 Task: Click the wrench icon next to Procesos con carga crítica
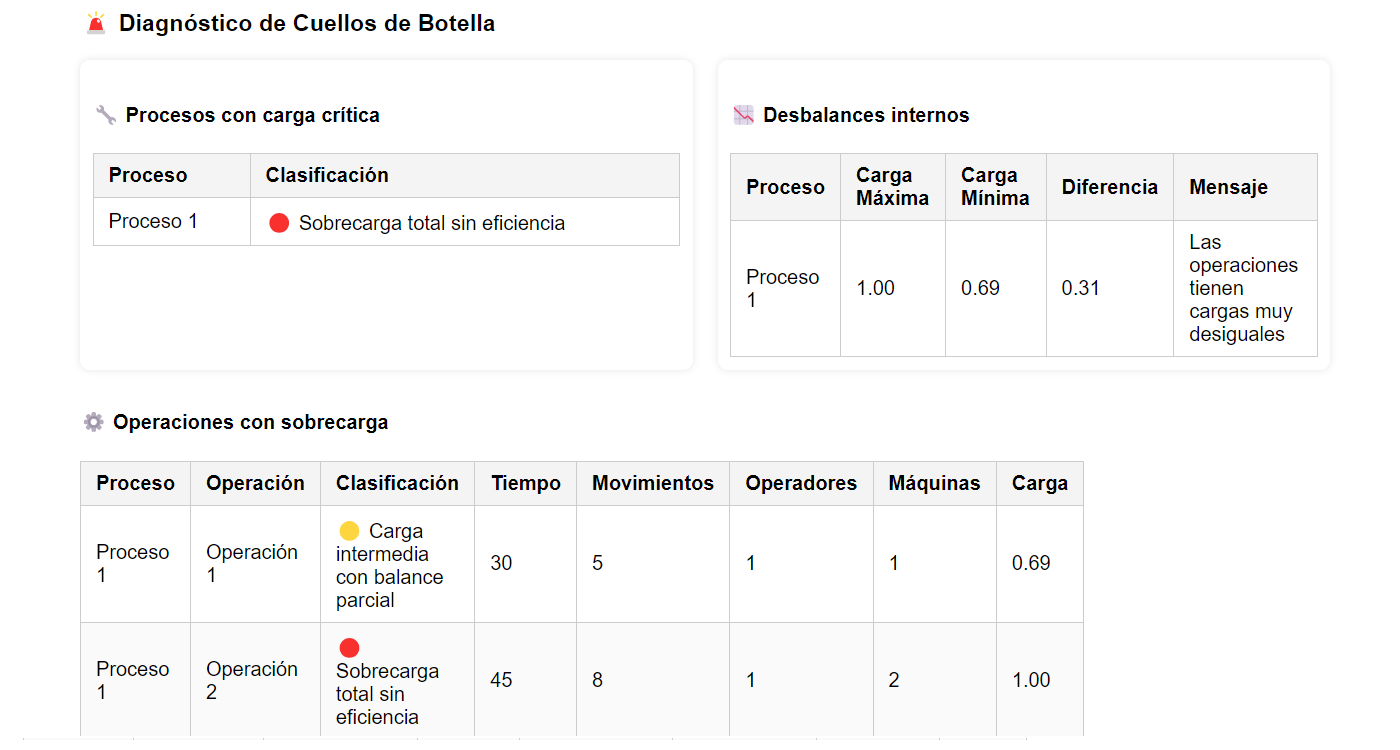point(105,115)
